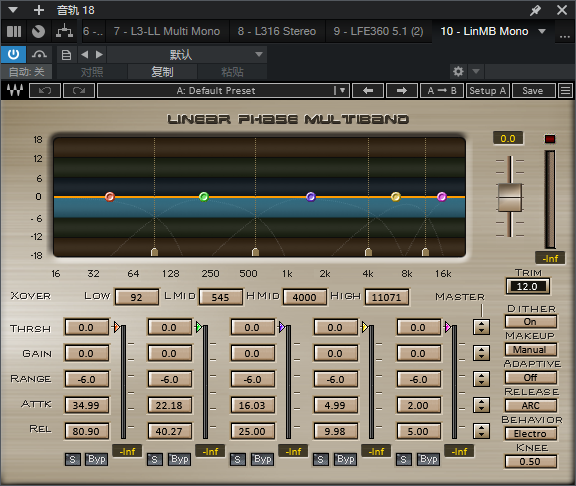Open the track menu triangle beside 音轨 18
Screen dimensions: 576x486
pos(13,10)
